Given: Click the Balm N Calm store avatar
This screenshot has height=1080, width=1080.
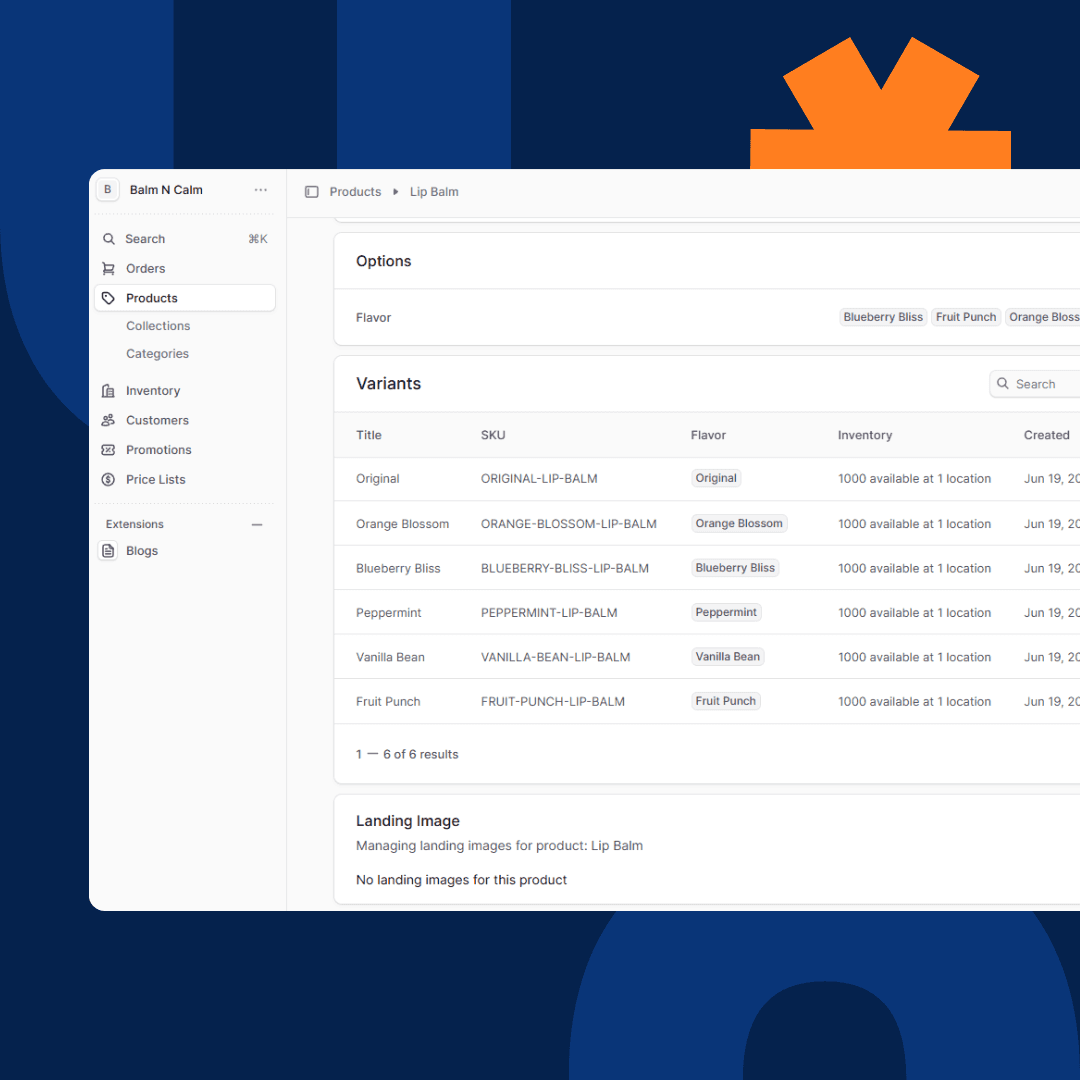Looking at the screenshot, I should click(x=108, y=190).
